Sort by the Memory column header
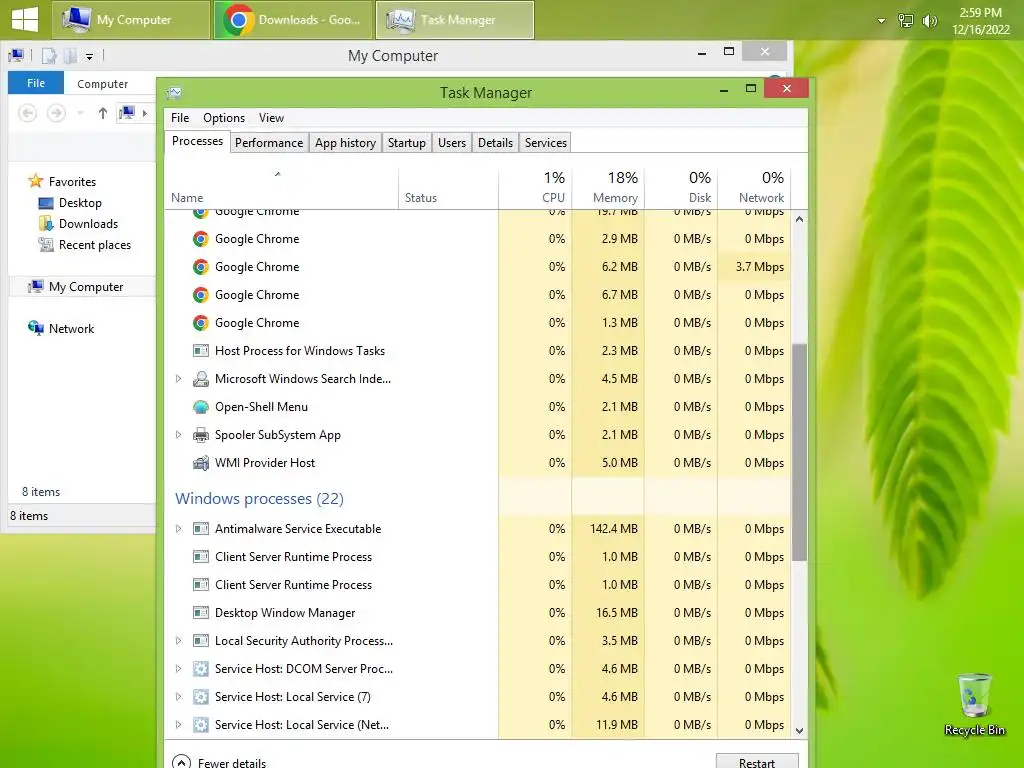The image size is (1024, 768). (x=608, y=188)
